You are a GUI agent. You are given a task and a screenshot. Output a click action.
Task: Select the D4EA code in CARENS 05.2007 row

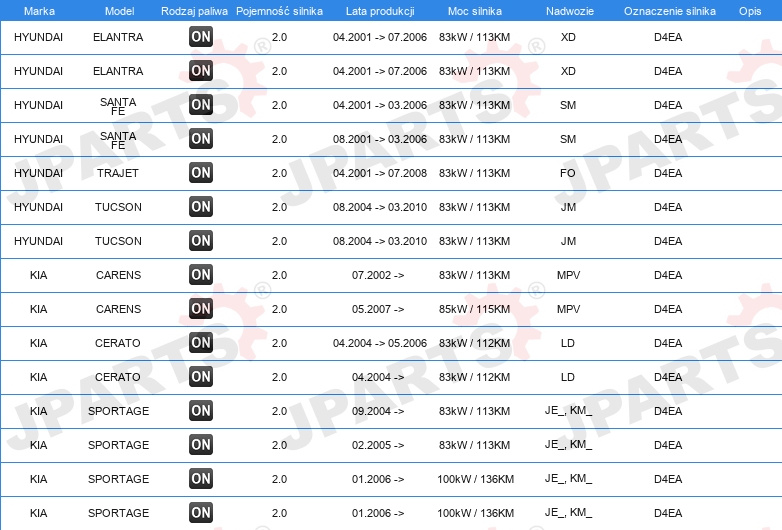pyautogui.click(x=668, y=309)
